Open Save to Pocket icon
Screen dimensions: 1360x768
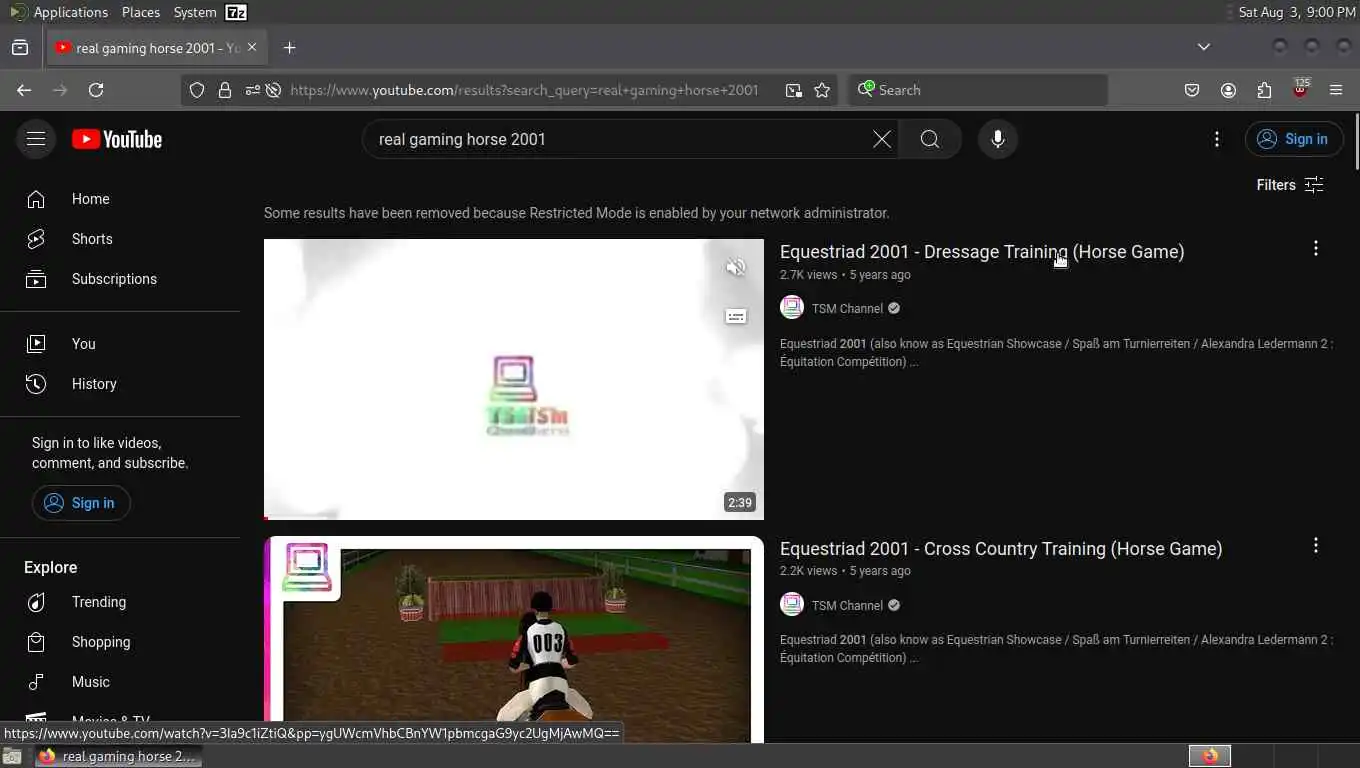(1192, 90)
